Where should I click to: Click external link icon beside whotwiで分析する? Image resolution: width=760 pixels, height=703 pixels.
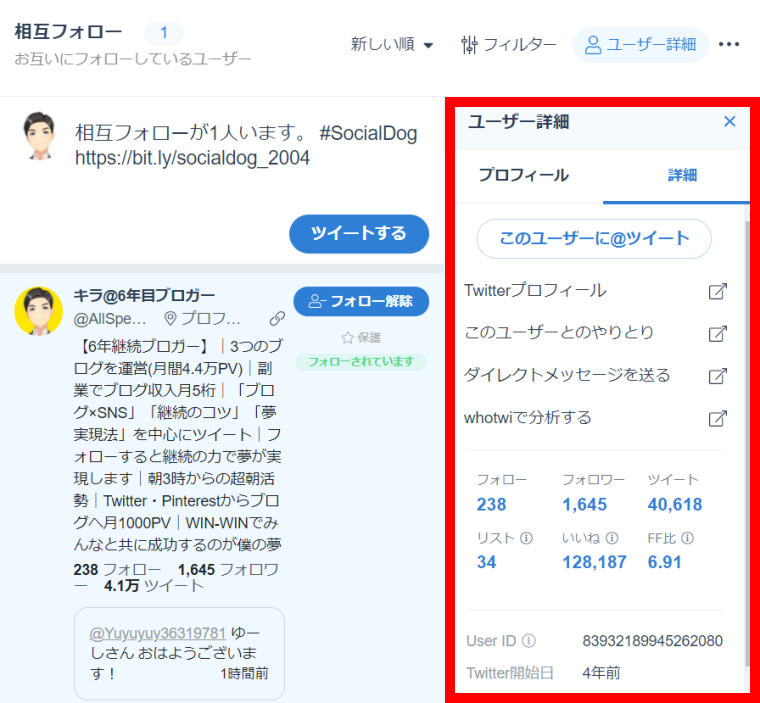pos(717,418)
